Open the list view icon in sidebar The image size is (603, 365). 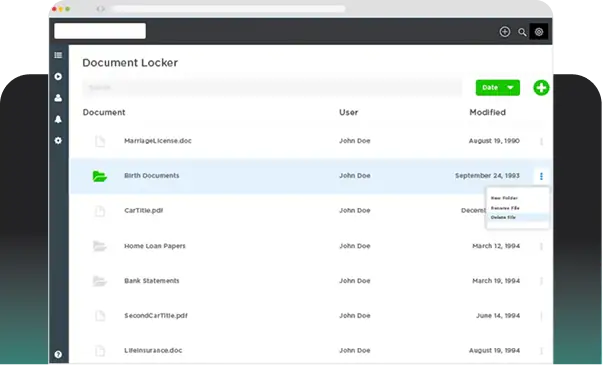(x=58, y=55)
